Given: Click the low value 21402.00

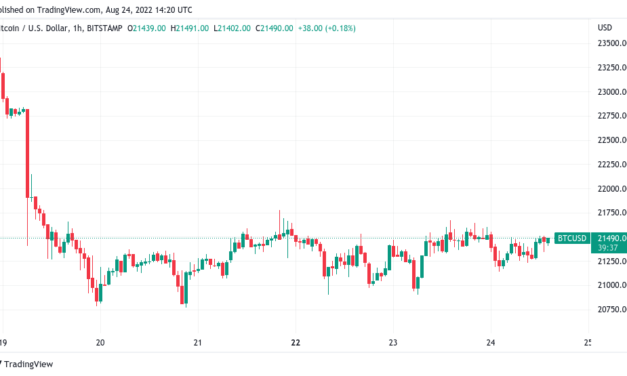Looking at the screenshot, I should tap(234, 28).
